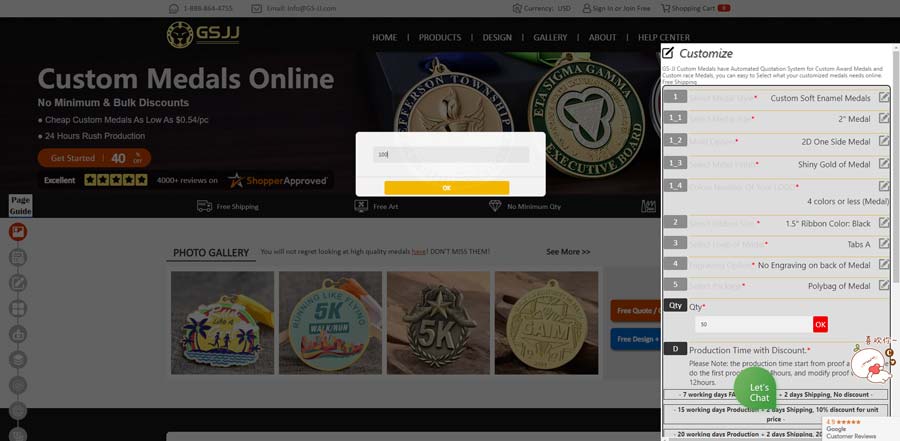900x441 pixels.
Task: Select the document list icon in Page Guide
Action: (x=18, y=257)
